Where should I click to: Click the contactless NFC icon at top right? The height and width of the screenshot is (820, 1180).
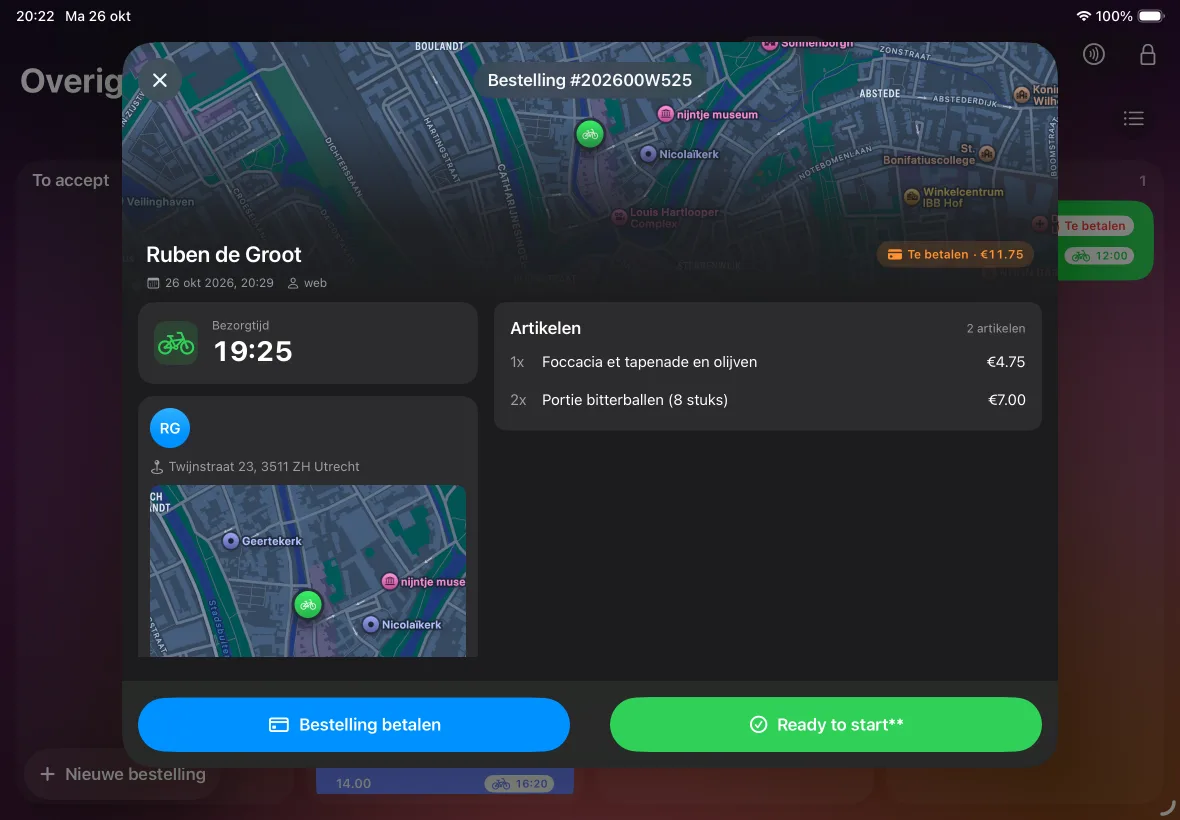[x=1093, y=54]
